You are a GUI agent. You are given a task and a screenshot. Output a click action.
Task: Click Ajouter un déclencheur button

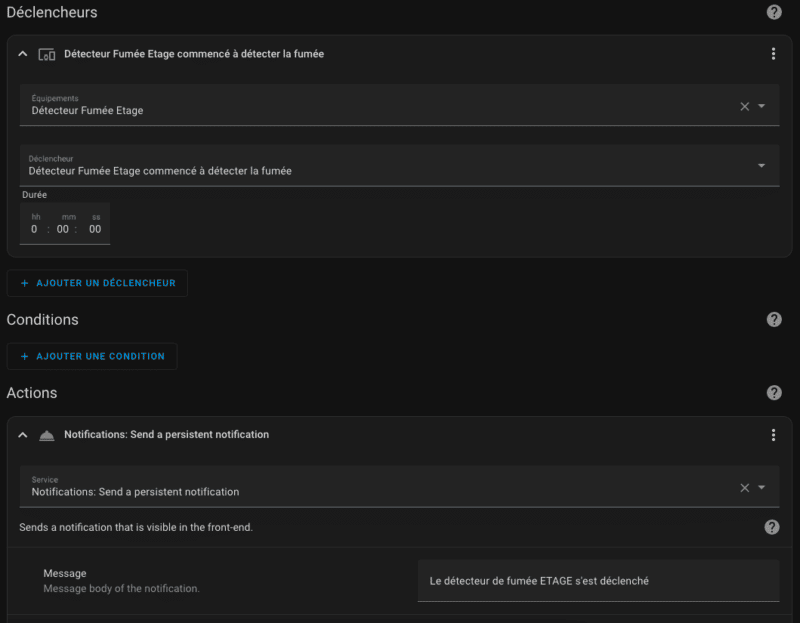(97, 283)
